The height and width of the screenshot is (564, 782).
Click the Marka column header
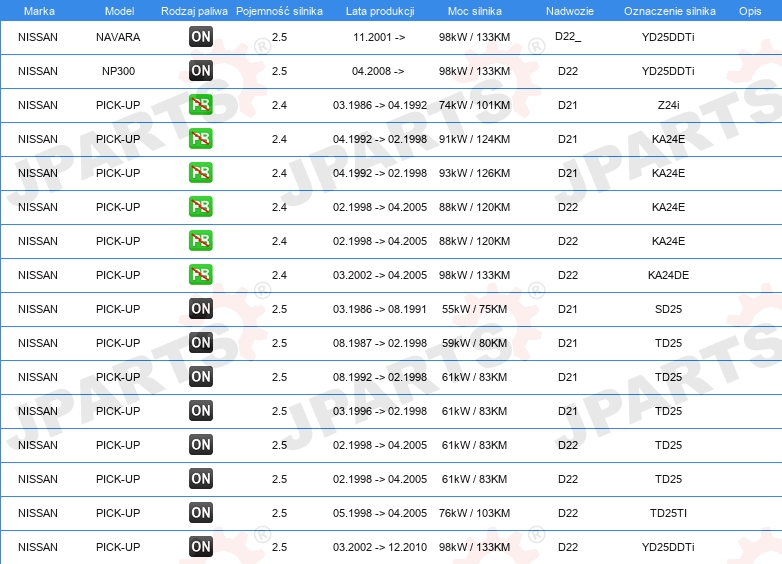pyautogui.click(x=39, y=11)
